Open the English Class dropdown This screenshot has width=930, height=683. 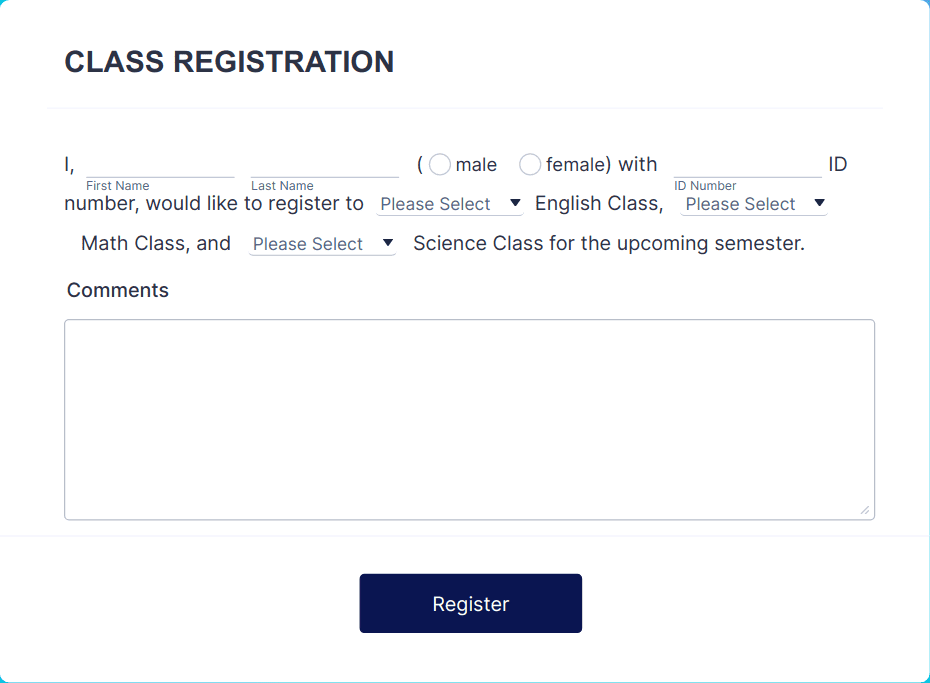[450, 204]
